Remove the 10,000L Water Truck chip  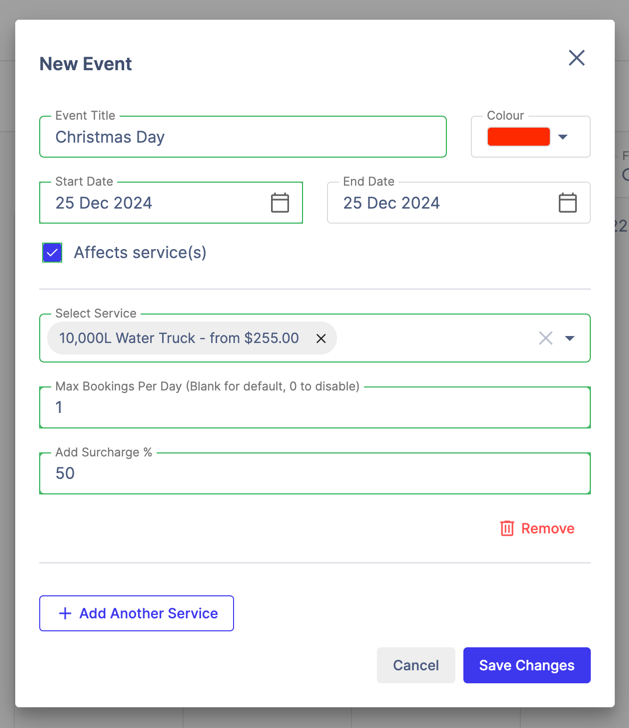click(321, 339)
